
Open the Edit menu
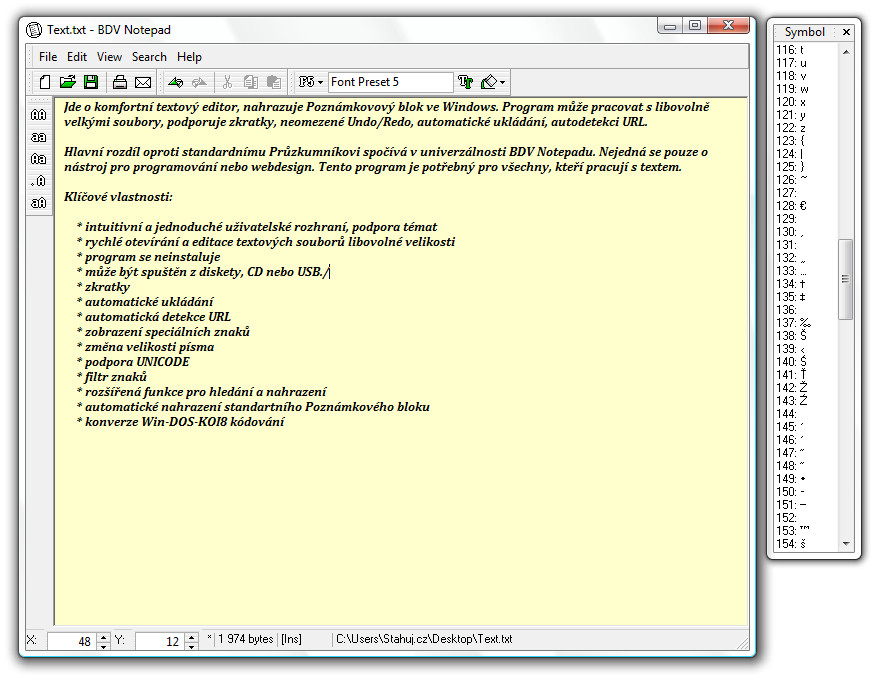pos(76,57)
